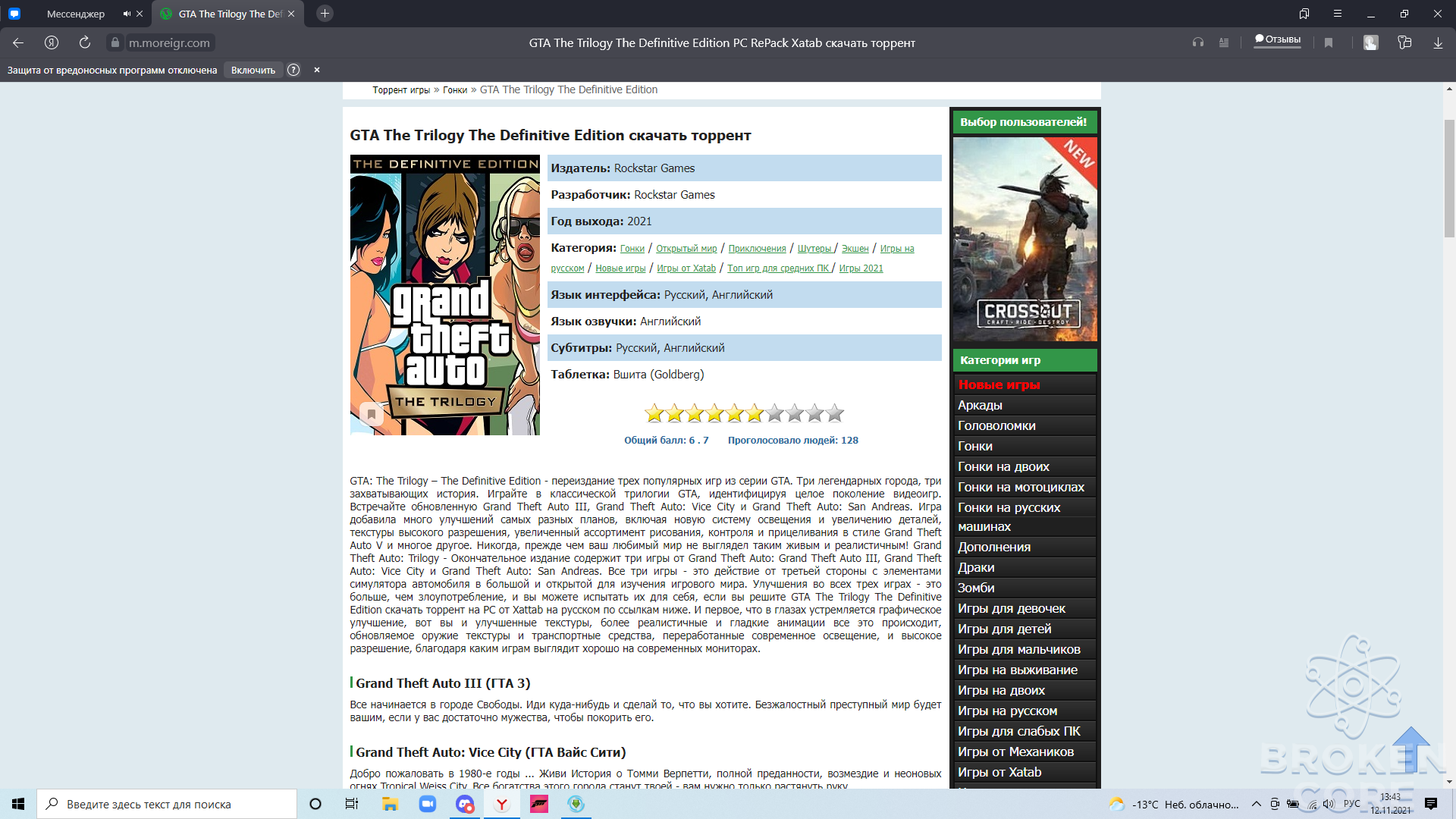Mute the Мессенджер tab sound icon
The image size is (1456, 819).
coord(127,14)
